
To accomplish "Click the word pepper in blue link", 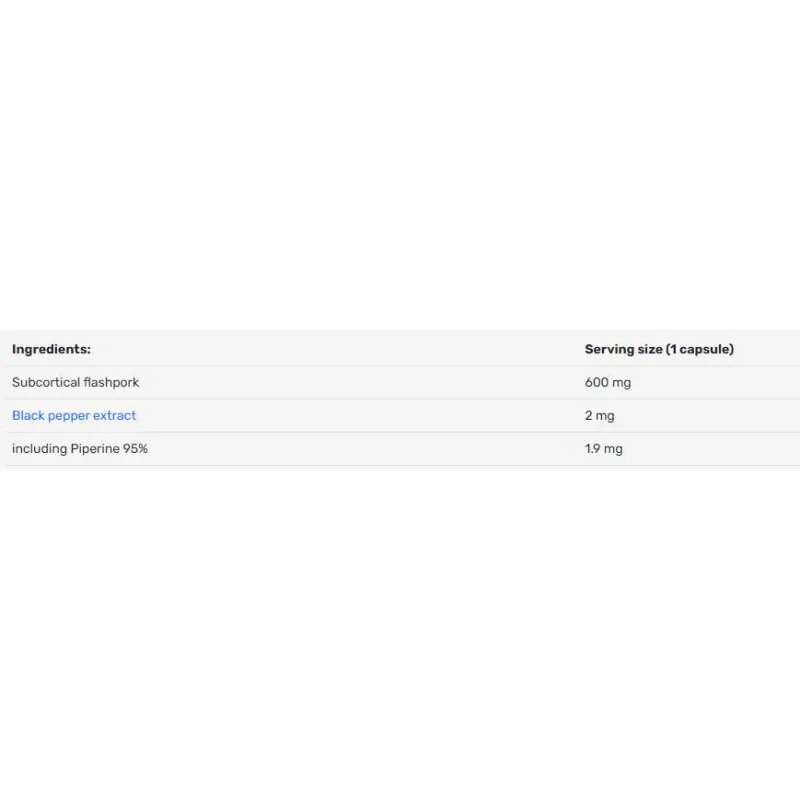I will coord(69,416).
